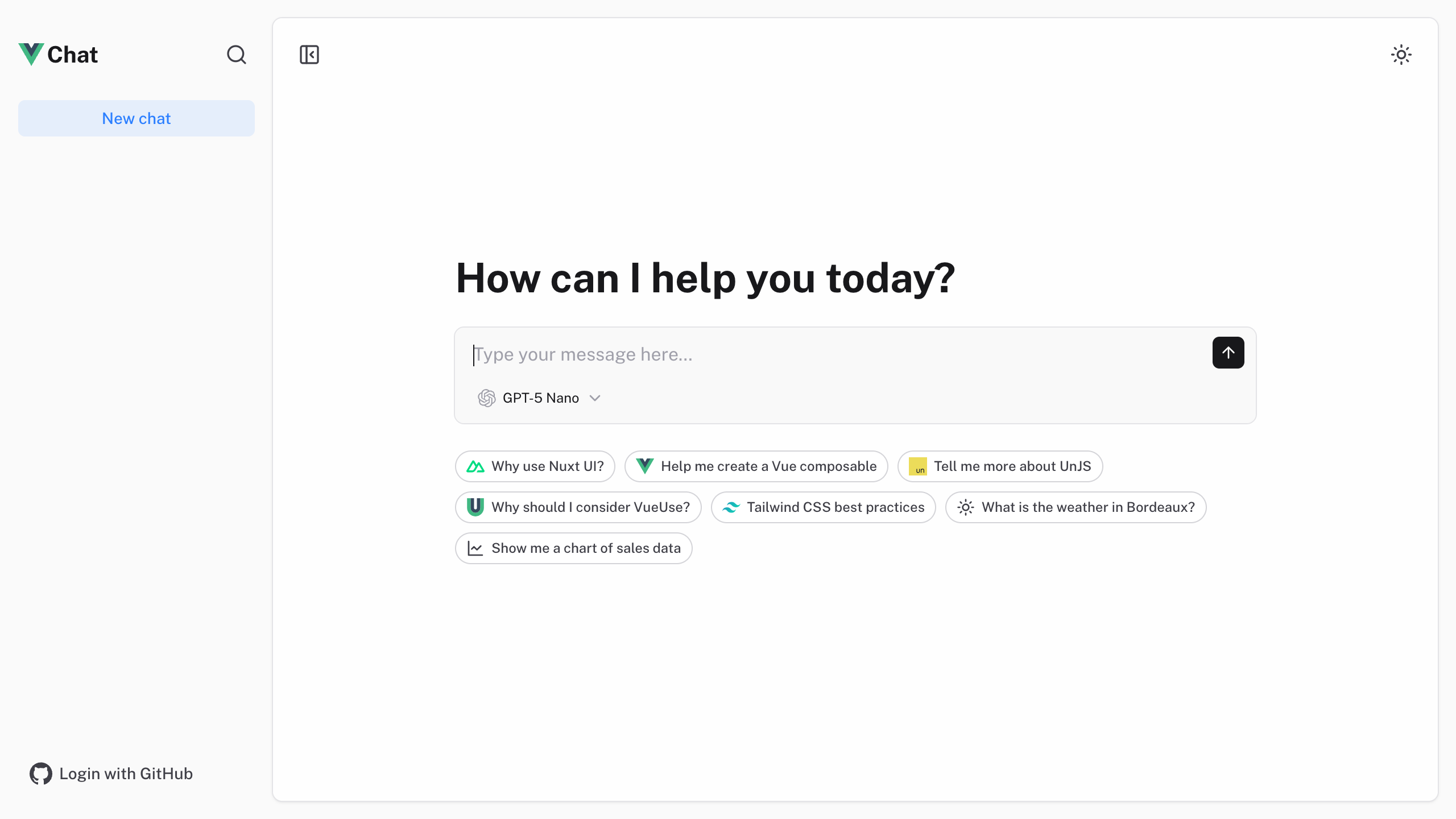Open search using the magnifier icon
The width and height of the screenshot is (1456, 819).
pyautogui.click(x=237, y=55)
